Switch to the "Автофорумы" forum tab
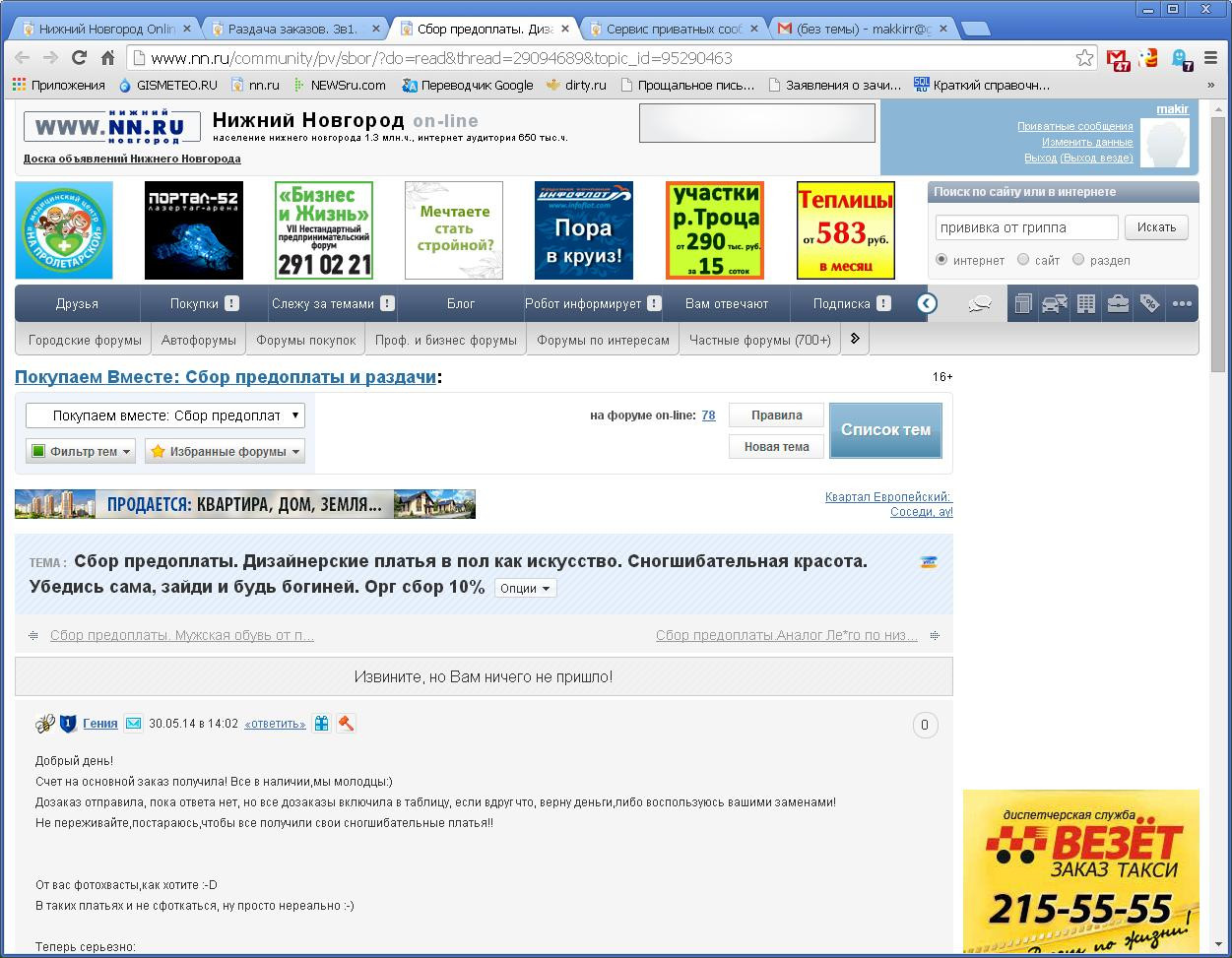This screenshot has width=1232, height=958. (x=199, y=340)
